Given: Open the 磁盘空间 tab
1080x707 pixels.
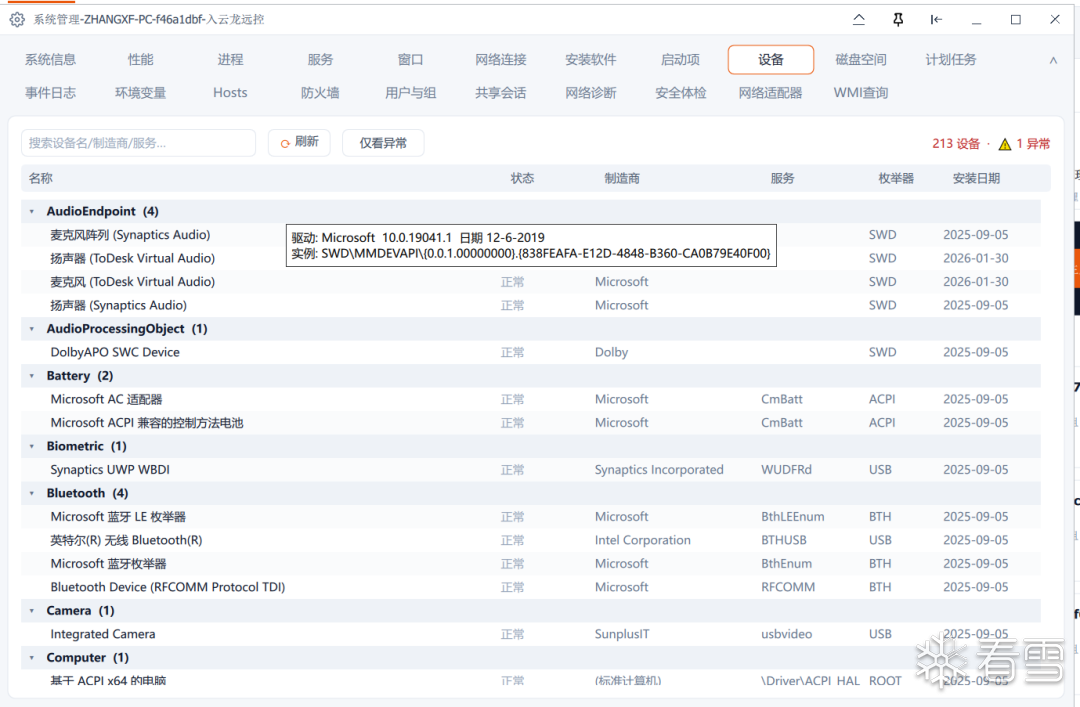Looking at the screenshot, I should [x=861, y=59].
